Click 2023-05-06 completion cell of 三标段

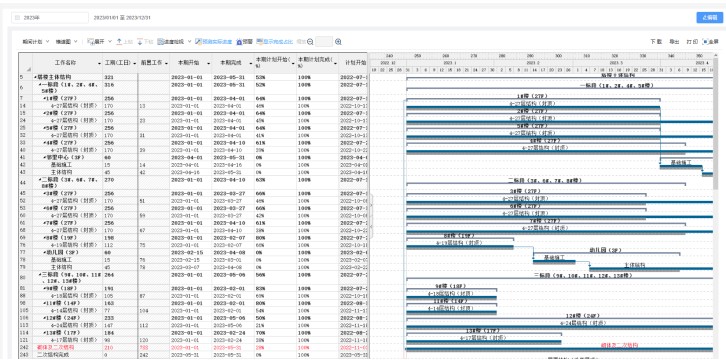[x=232, y=278]
